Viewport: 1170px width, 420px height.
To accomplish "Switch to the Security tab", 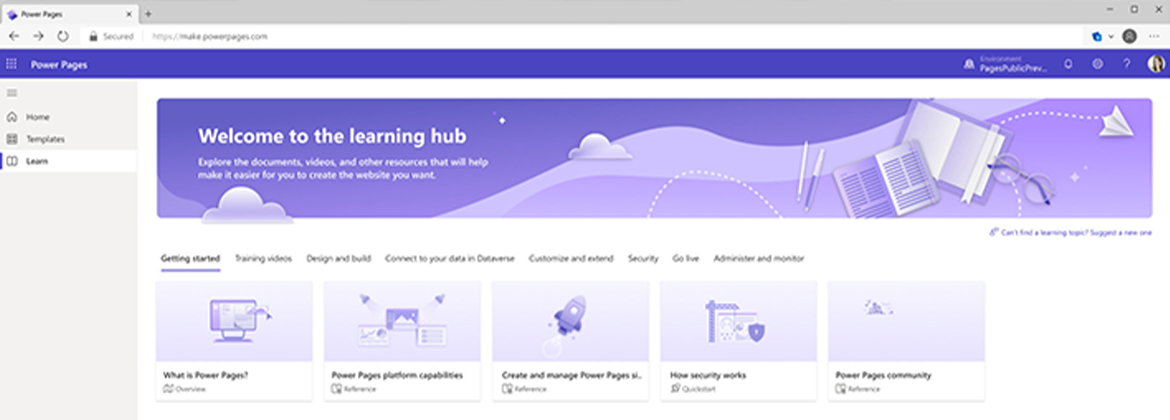I will click(643, 259).
